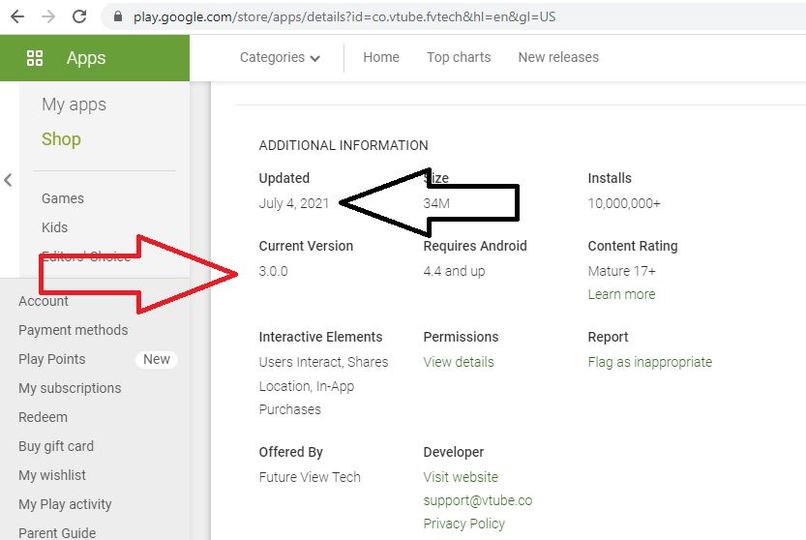
Task: Open My wishlist
Action: (x=52, y=475)
